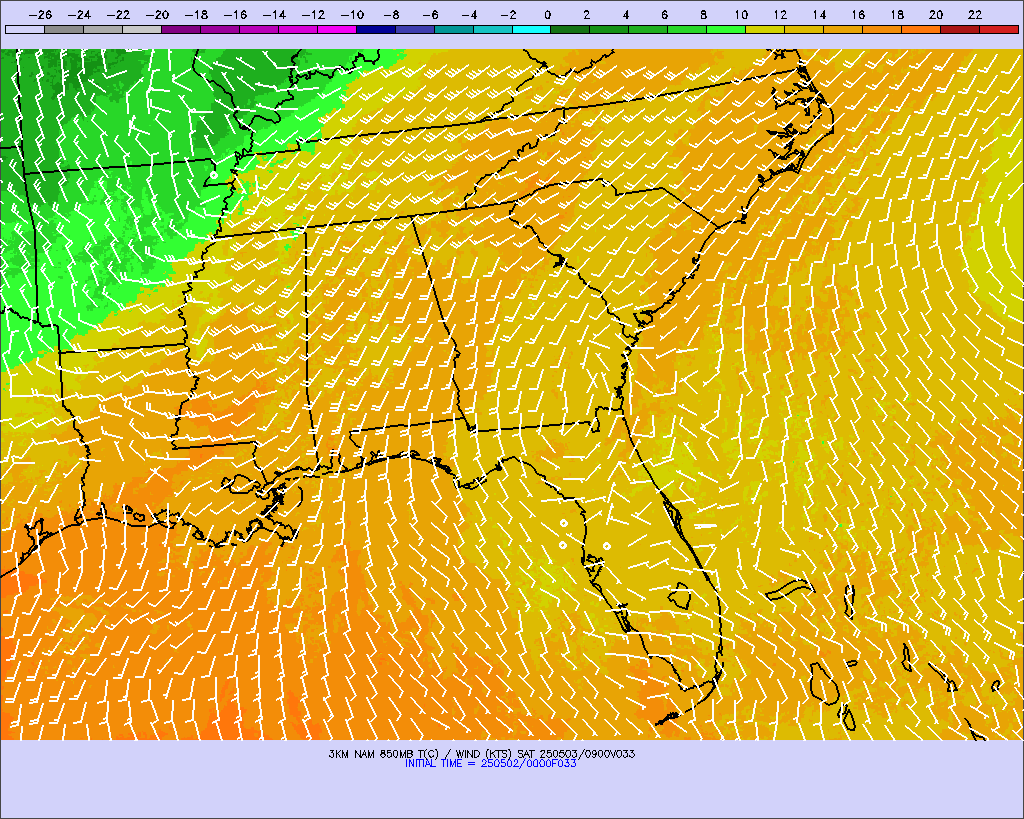Choose the green swatch between 2 and 4
Screen dimensions: 1024x819
(609, 29)
